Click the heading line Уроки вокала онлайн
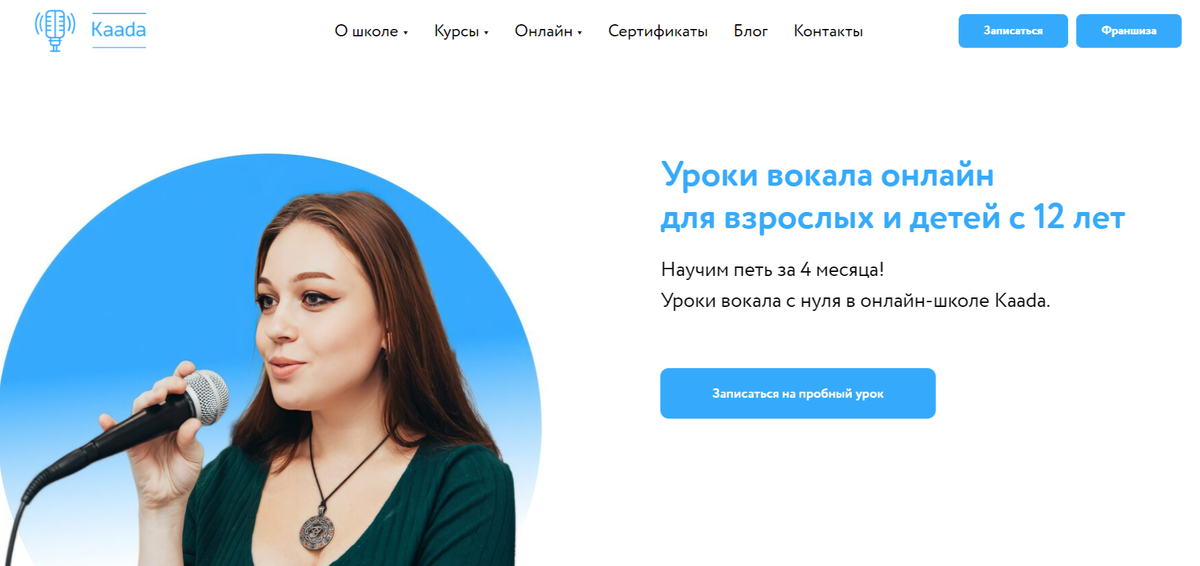Screen dimensions: 1200x566 point(828,176)
